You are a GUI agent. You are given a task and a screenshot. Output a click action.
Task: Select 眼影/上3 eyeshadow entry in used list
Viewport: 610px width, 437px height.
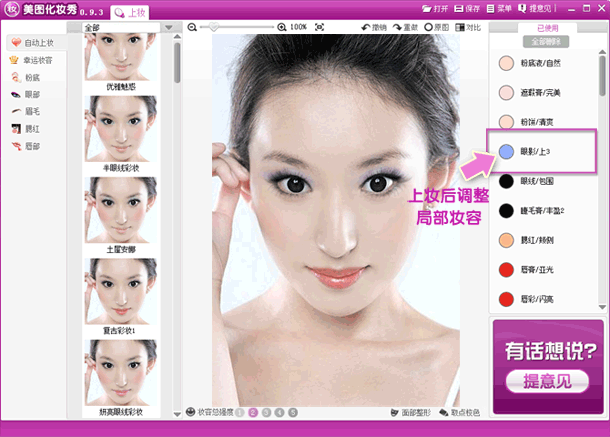[540, 151]
